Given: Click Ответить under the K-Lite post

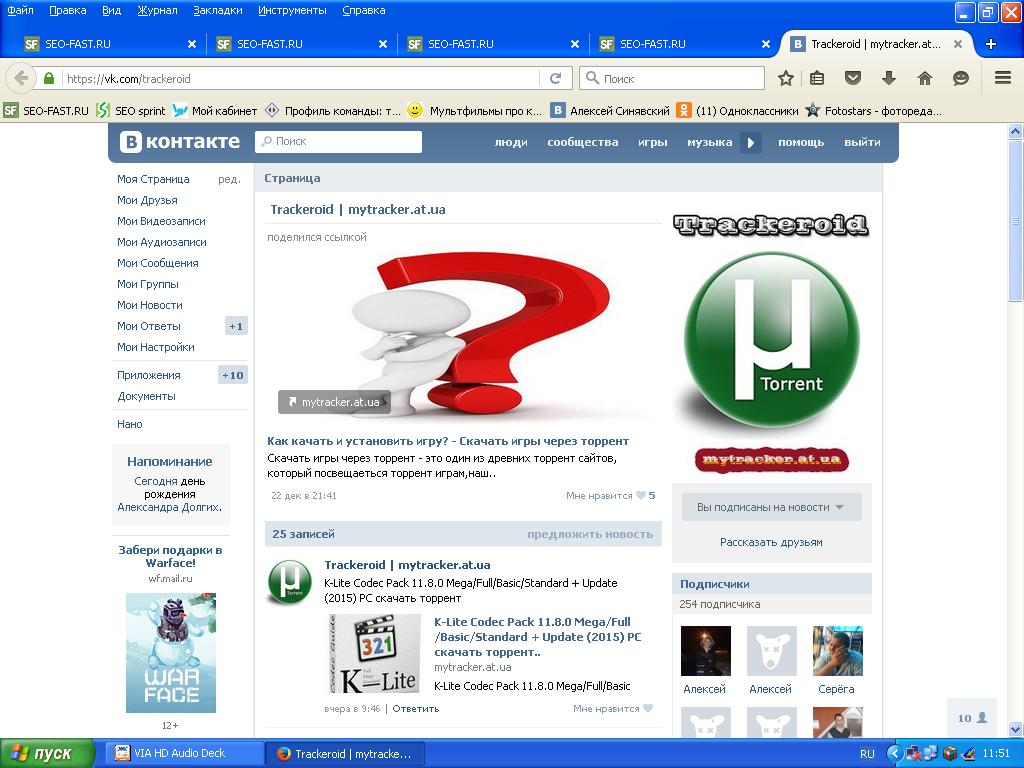Looking at the screenshot, I should click(x=415, y=709).
